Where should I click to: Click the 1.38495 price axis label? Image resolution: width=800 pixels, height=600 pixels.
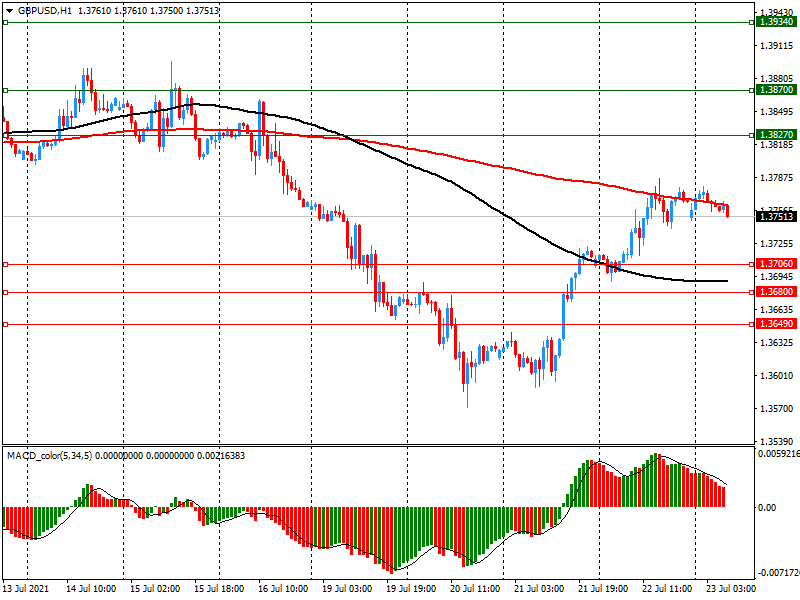click(x=777, y=112)
